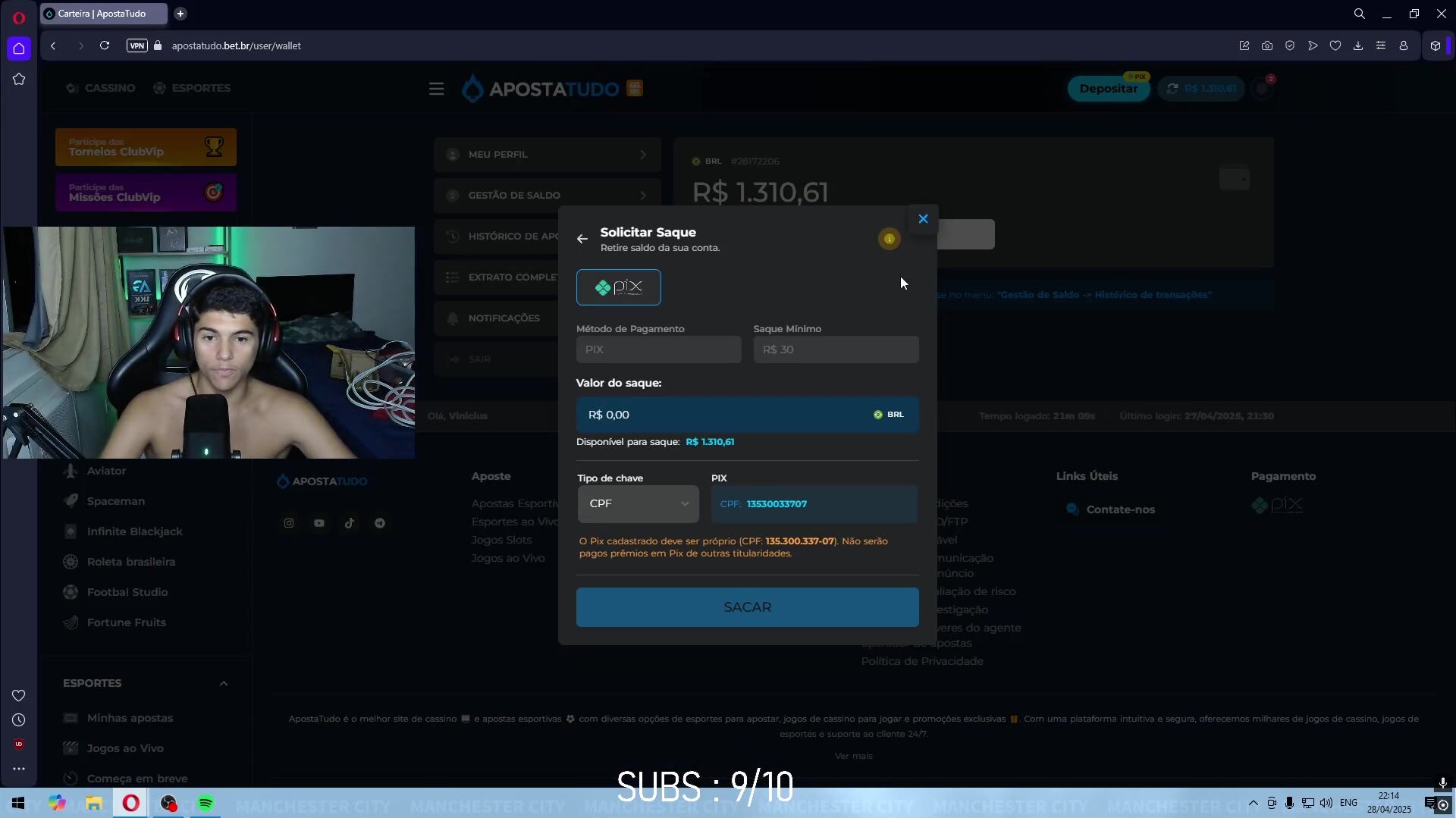Close the Solicitar Saque dialog

pos(923,219)
